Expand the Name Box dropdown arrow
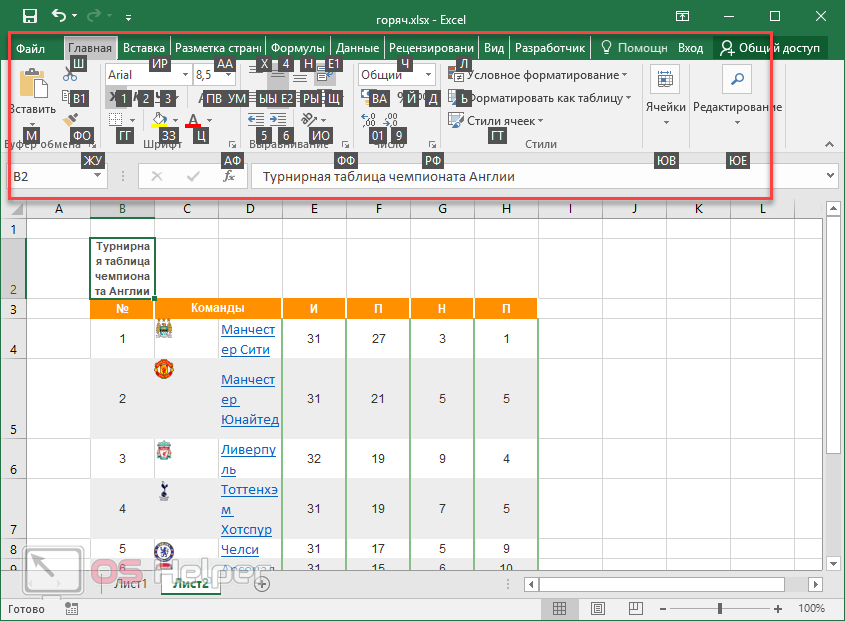Screen dimensions: 845x621 (98, 176)
